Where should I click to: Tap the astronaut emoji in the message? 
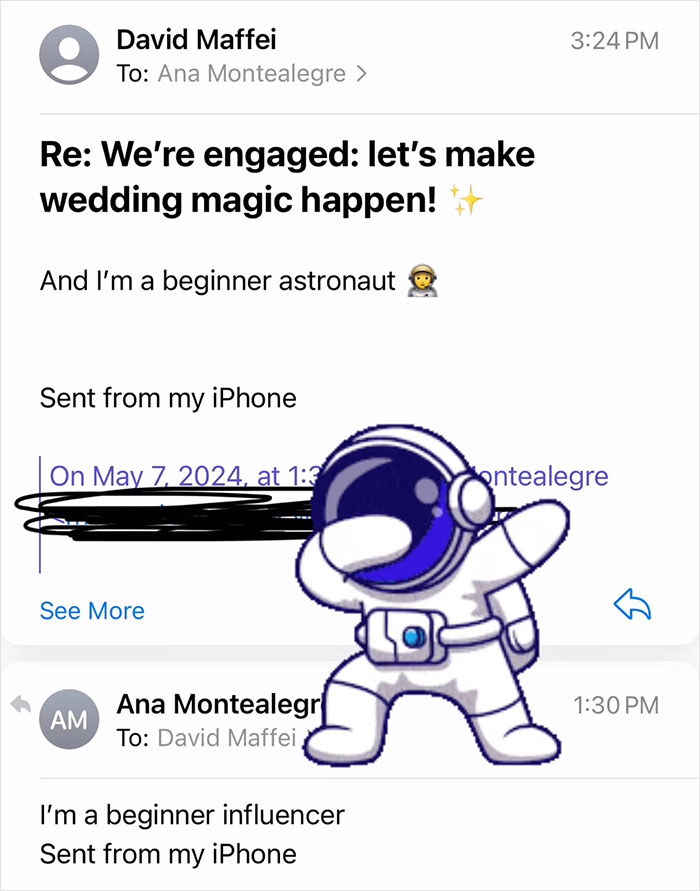click(x=423, y=281)
